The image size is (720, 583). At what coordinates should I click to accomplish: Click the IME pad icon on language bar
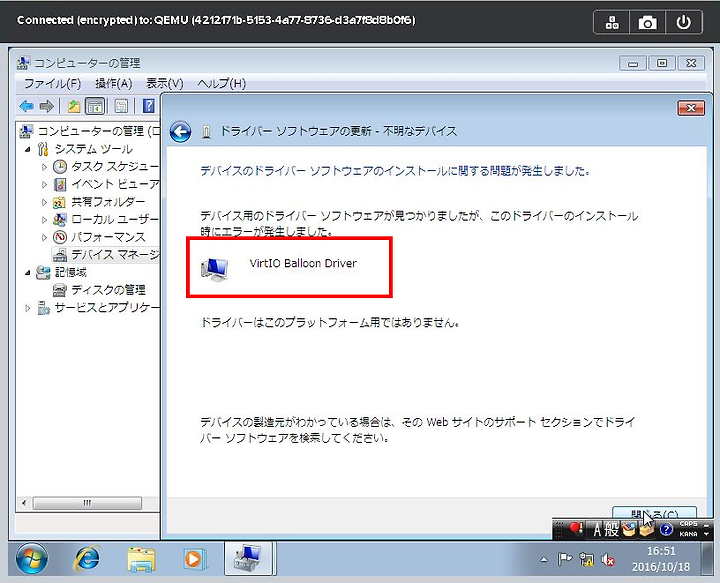coord(629,529)
